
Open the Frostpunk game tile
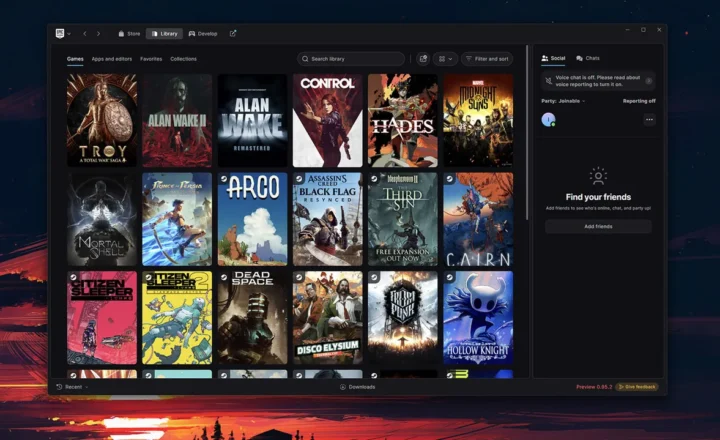[403, 318]
